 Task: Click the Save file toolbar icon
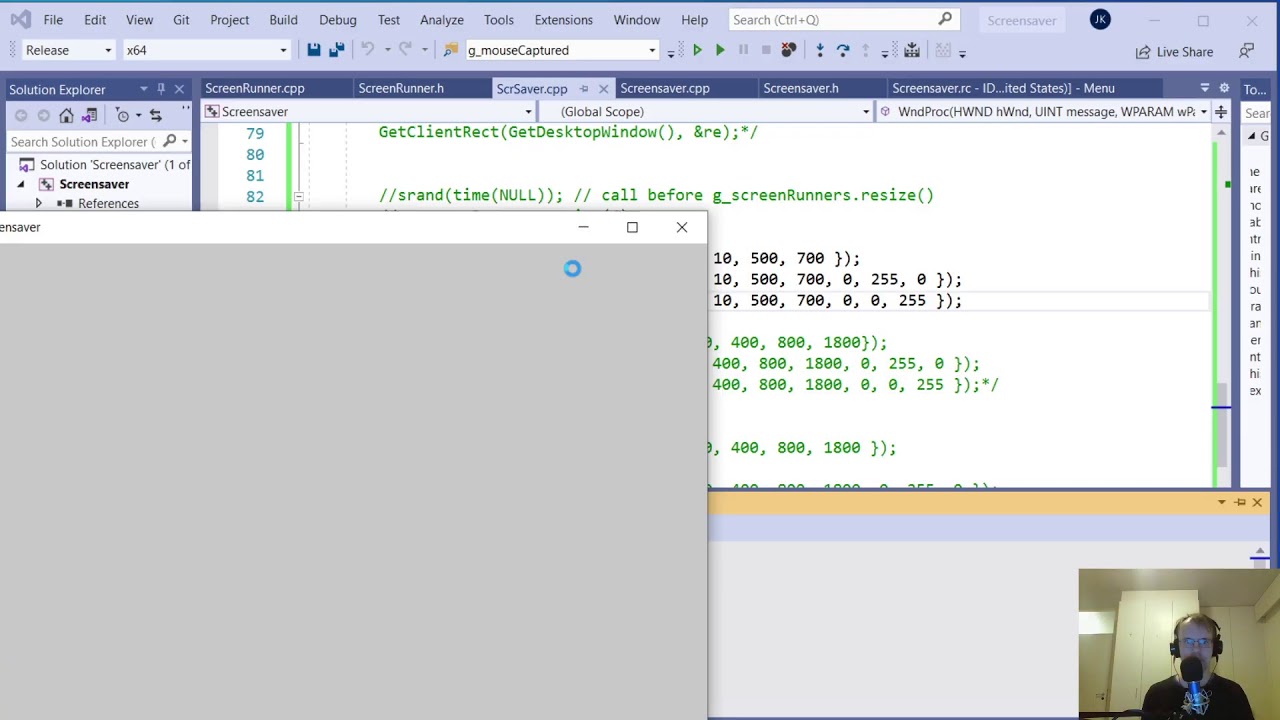(x=314, y=50)
